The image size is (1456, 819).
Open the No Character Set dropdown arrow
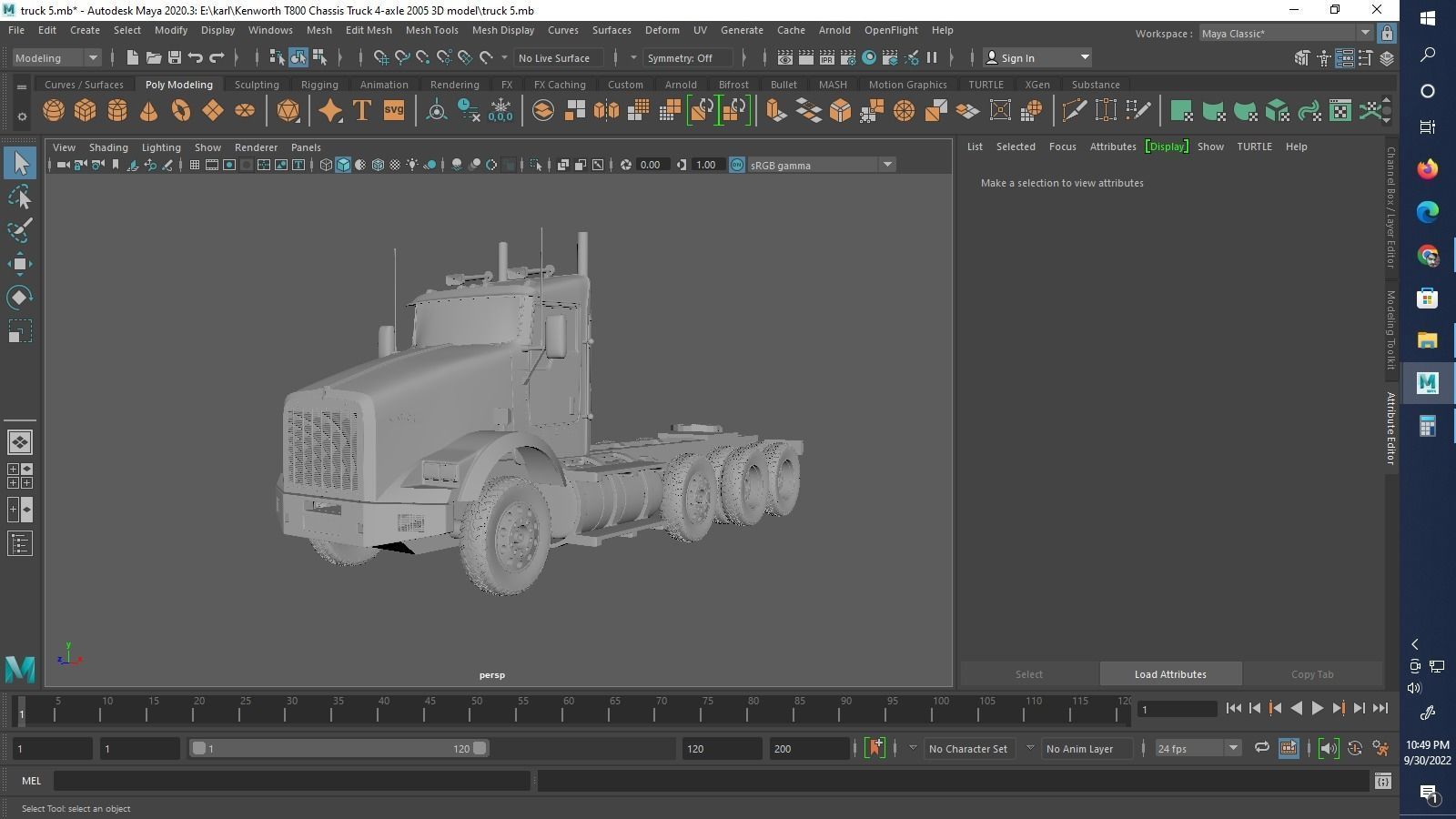(913, 748)
